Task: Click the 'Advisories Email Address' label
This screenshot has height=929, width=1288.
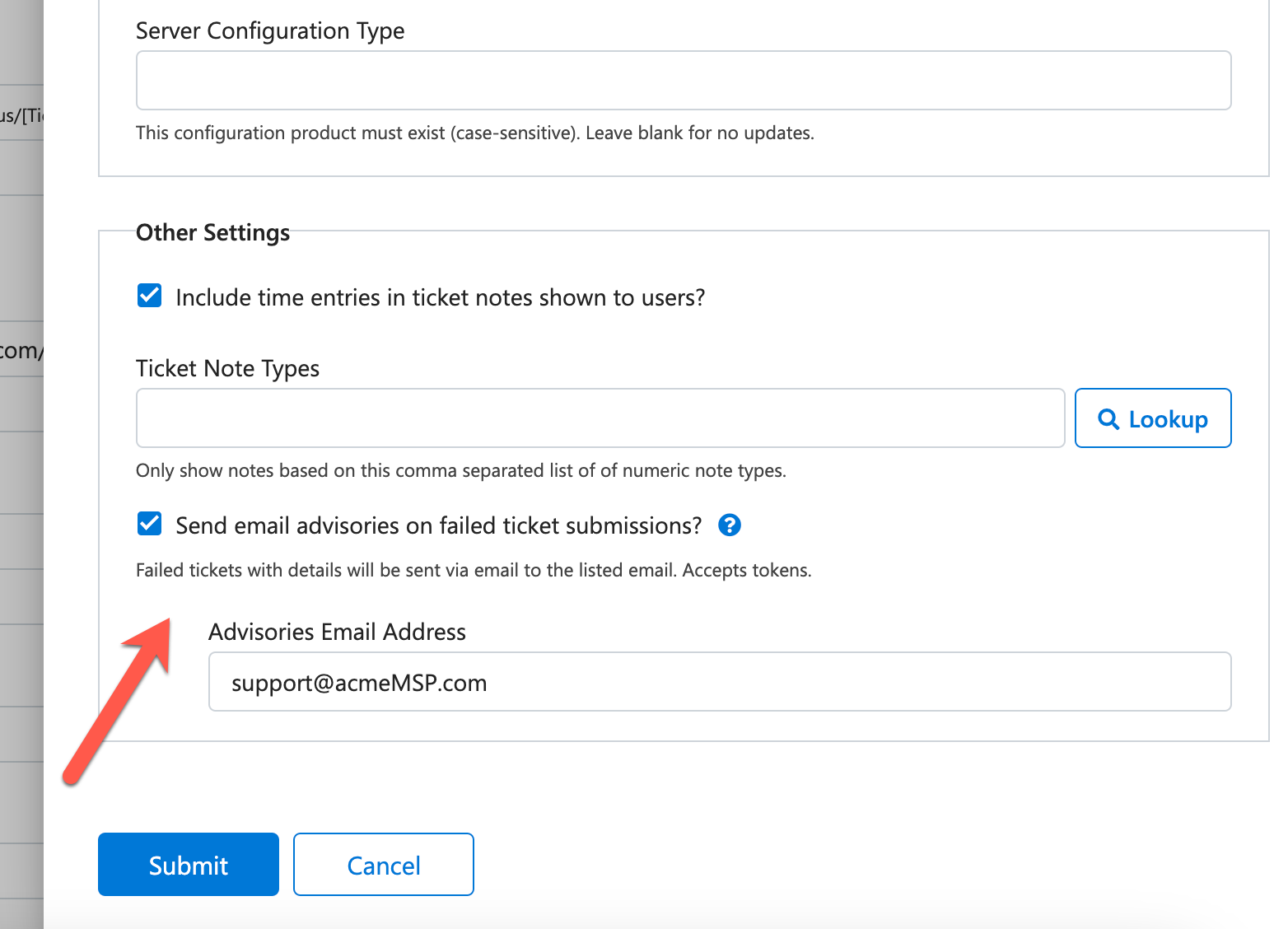Action: (337, 632)
